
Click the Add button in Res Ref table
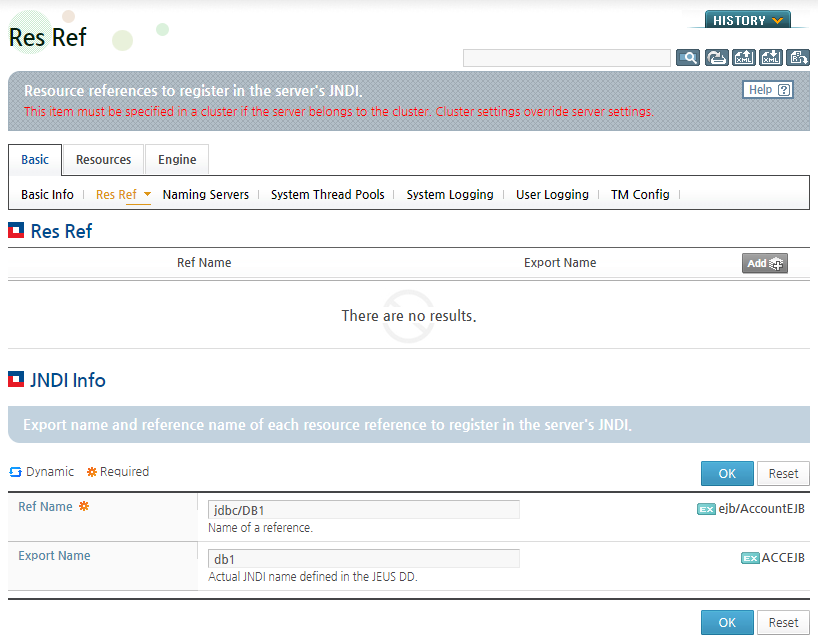(x=765, y=263)
